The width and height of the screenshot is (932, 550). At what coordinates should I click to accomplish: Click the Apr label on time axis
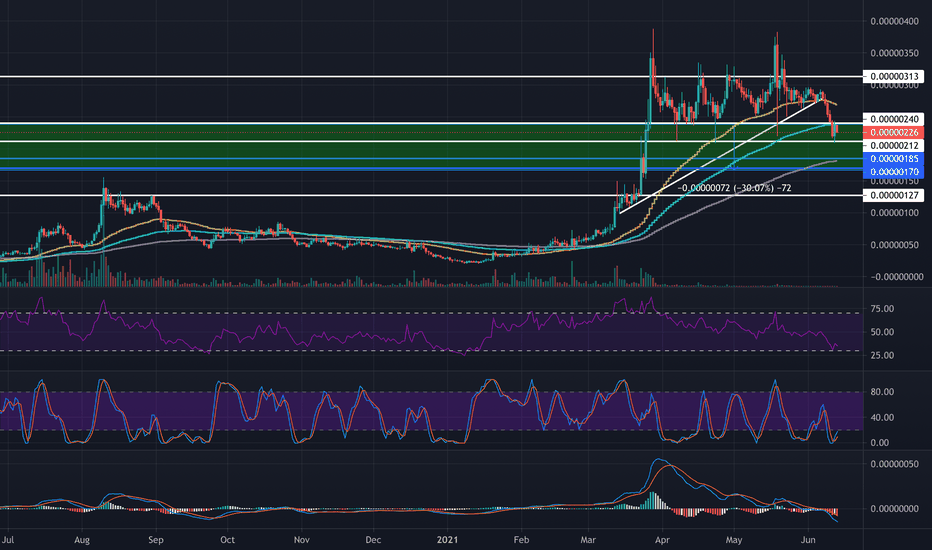[x=662, y=540]
